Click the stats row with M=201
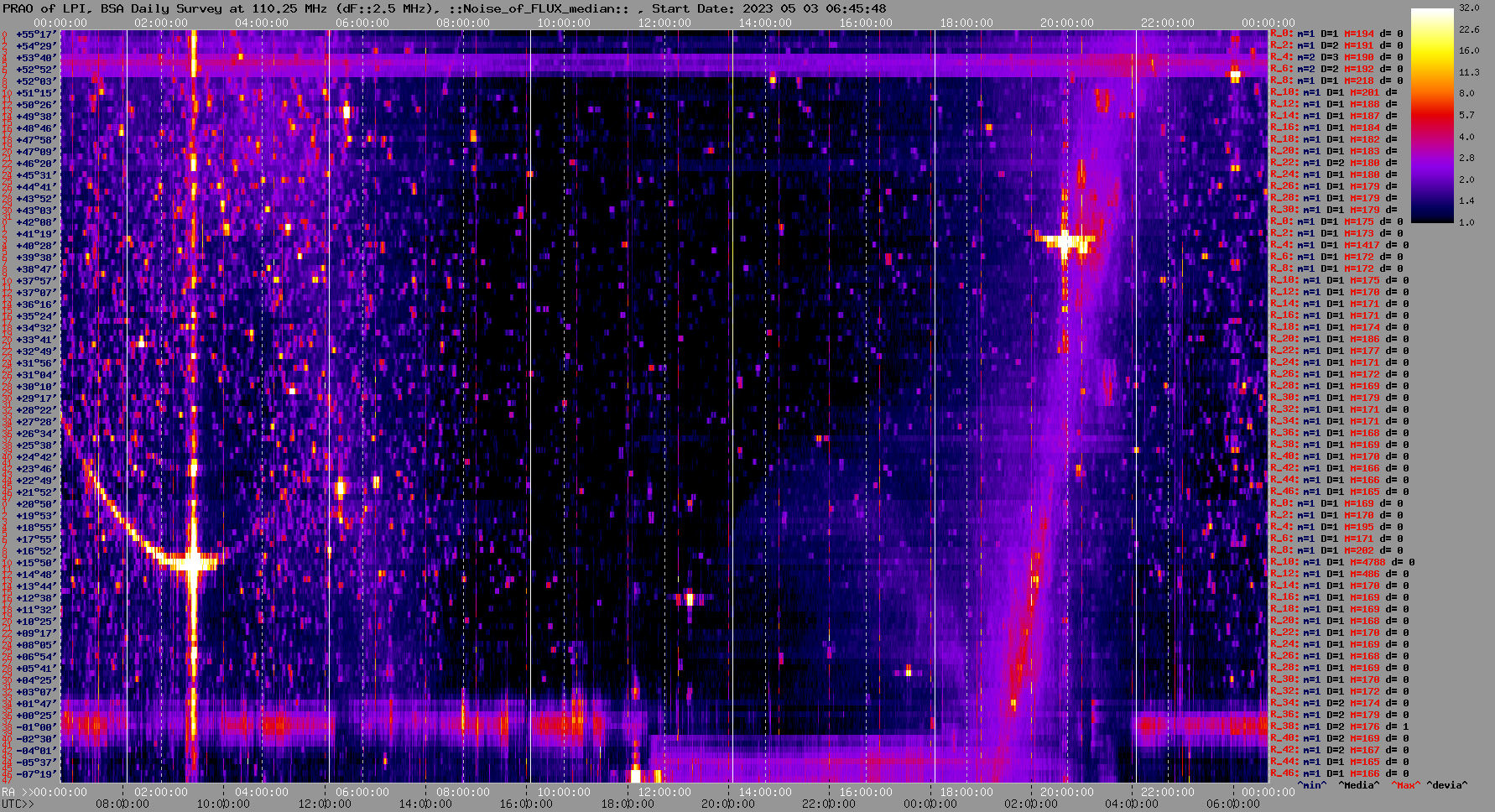 1334,92
